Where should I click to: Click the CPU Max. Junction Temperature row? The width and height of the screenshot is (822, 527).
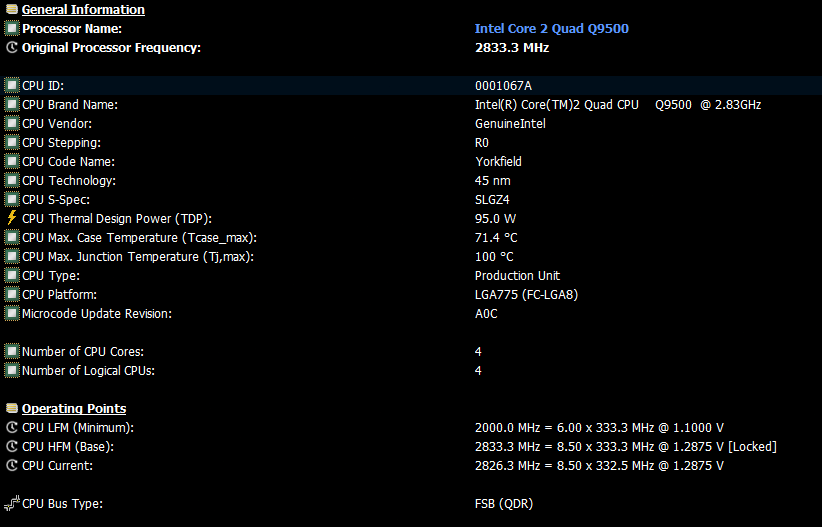point(411,256)
